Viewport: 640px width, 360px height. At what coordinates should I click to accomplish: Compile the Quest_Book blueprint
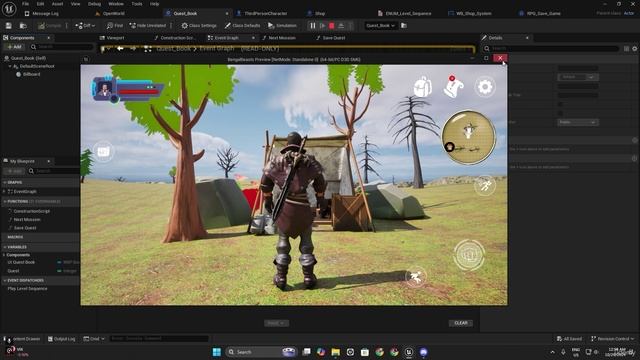tap(50, 26)
